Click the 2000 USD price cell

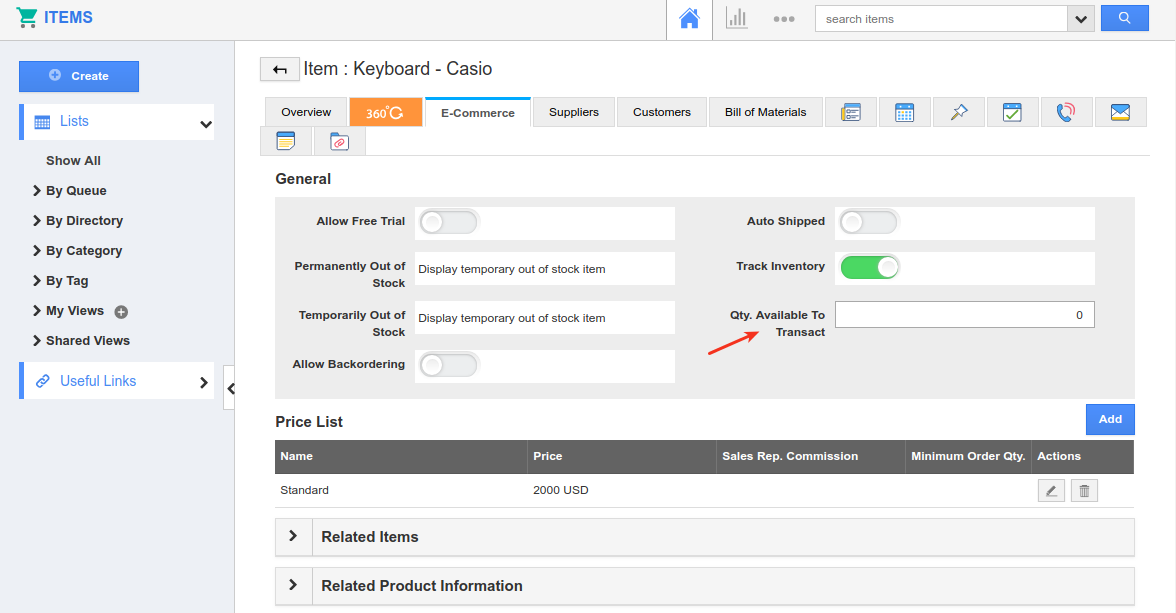(561, 491)
